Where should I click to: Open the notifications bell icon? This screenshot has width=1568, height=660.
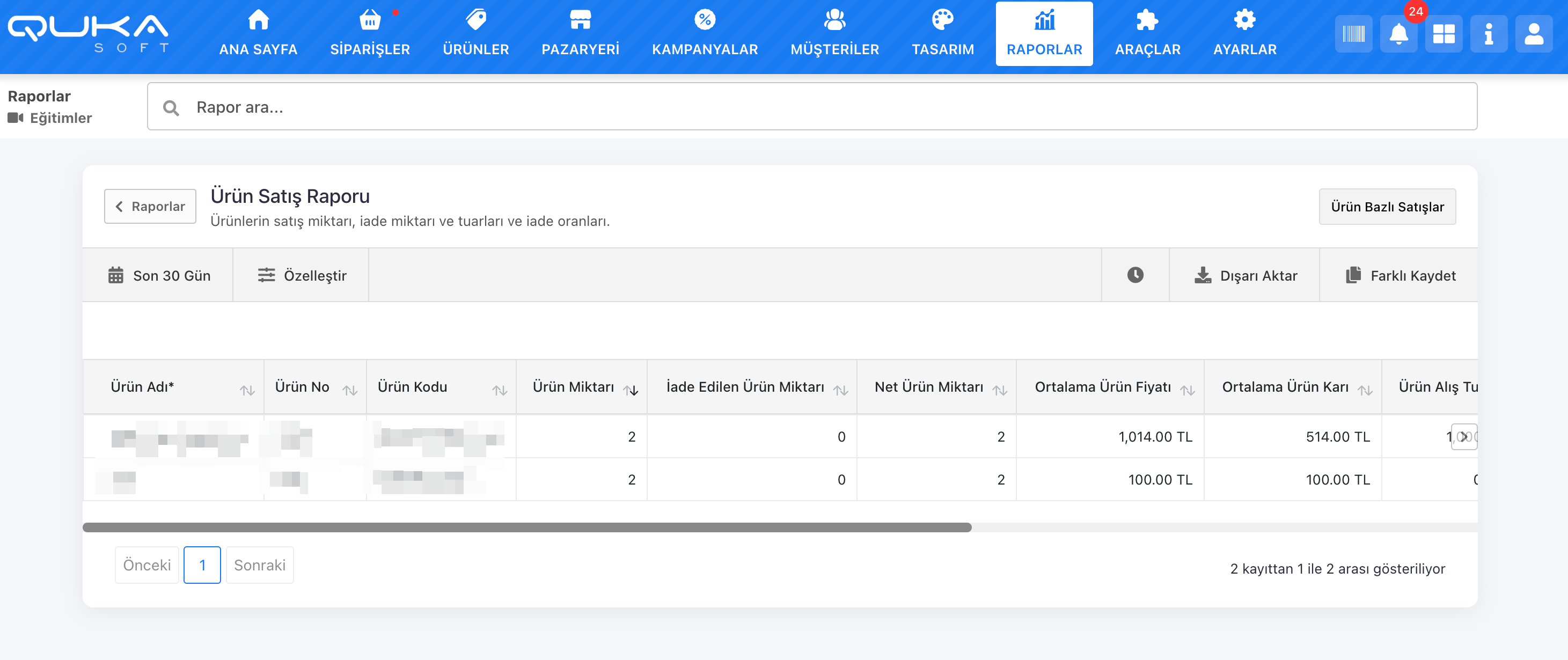point(1398,34)
